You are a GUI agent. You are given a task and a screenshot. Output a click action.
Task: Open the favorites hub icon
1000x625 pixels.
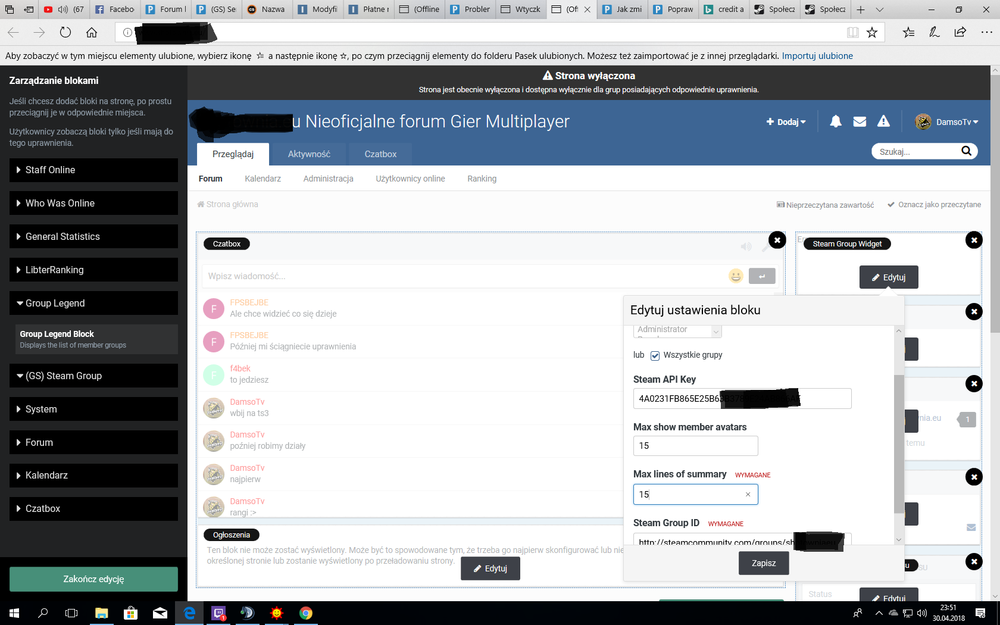click(x=909, y=32)
